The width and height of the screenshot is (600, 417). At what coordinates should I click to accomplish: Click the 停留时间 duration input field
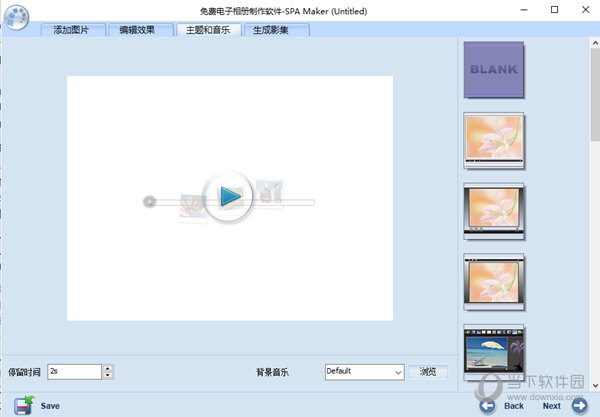click(x=75, y=371)
